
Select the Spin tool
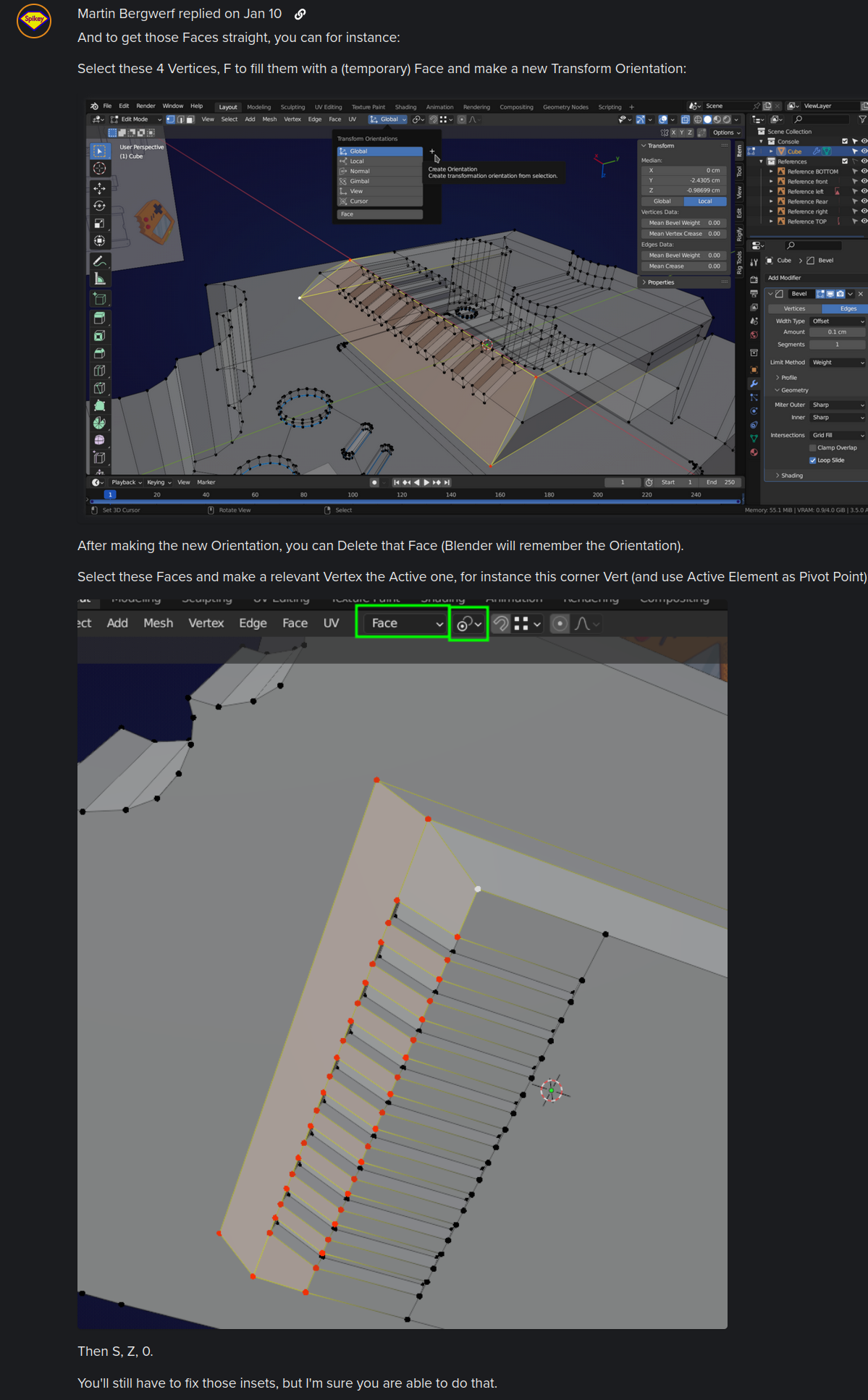100,423
